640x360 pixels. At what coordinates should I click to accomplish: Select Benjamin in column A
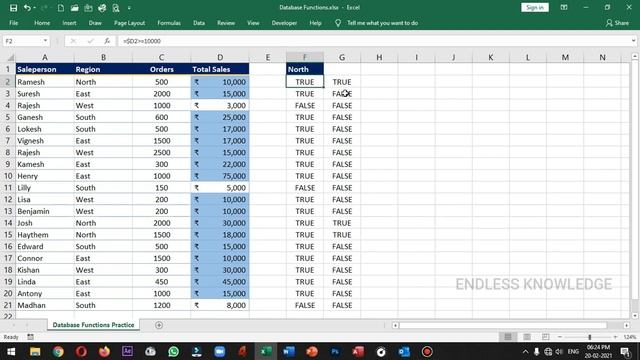point(45,211)
